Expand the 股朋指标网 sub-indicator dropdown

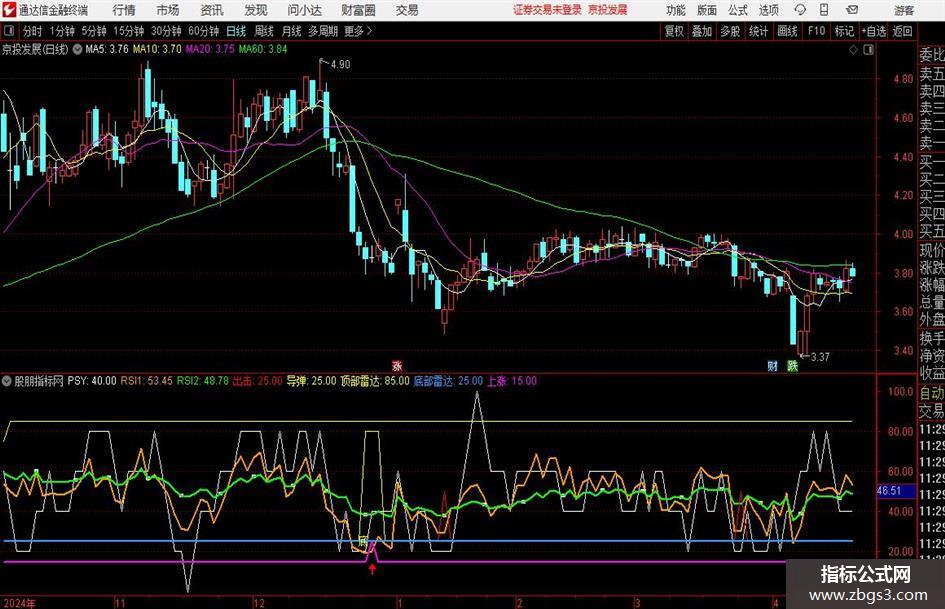(7, 381)
